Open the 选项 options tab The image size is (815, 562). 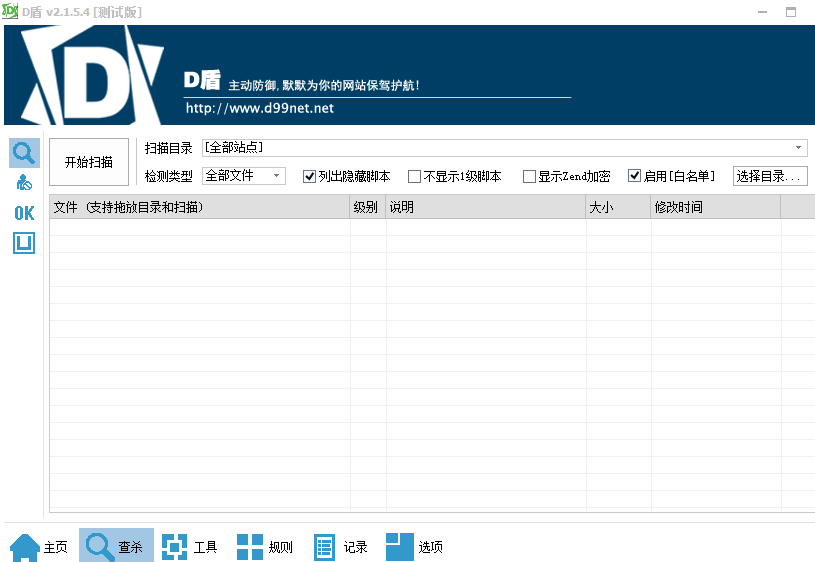pyautogui.click(x=414, y=547)
